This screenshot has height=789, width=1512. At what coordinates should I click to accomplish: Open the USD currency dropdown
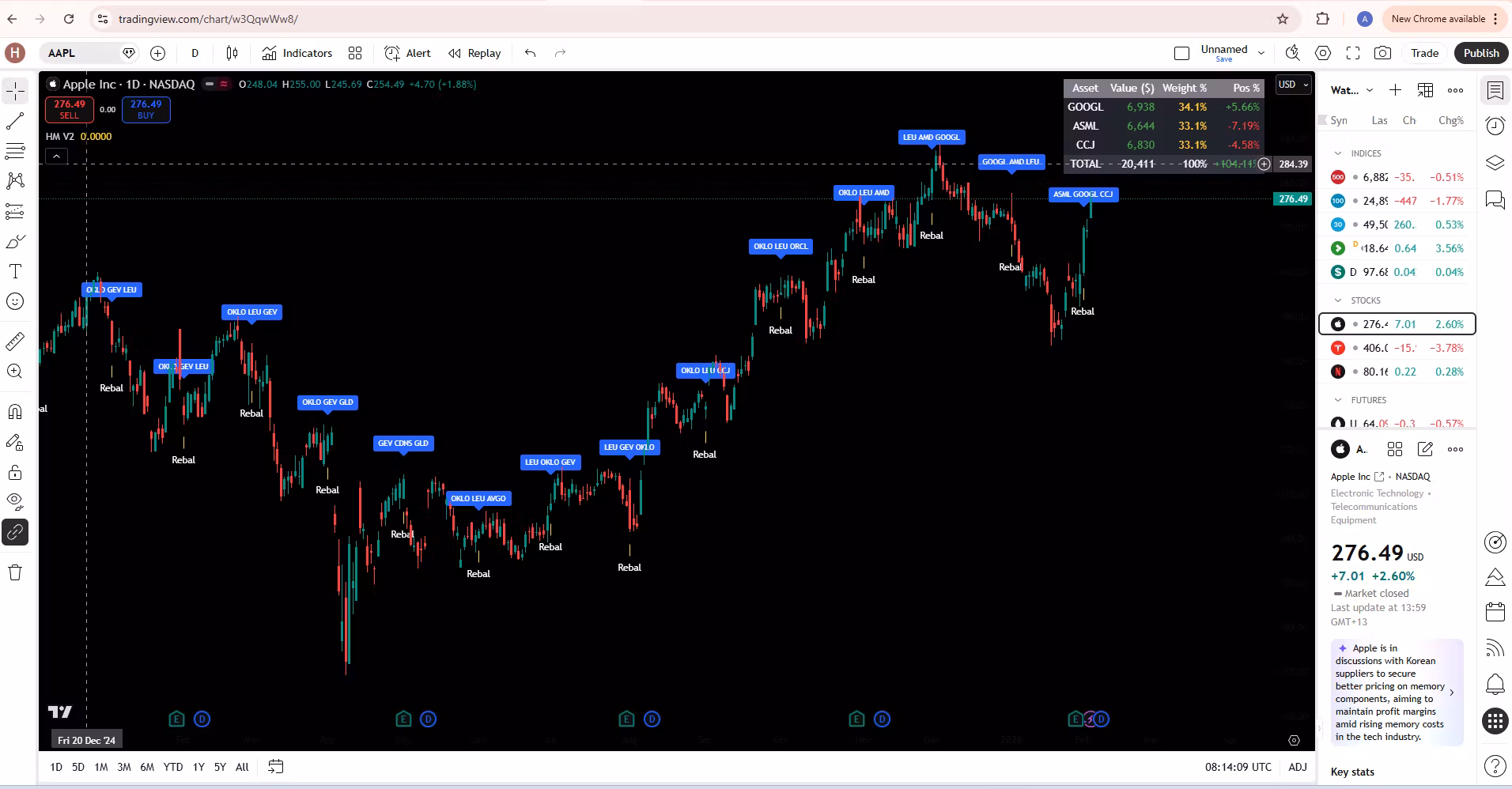coord(1294,85)
